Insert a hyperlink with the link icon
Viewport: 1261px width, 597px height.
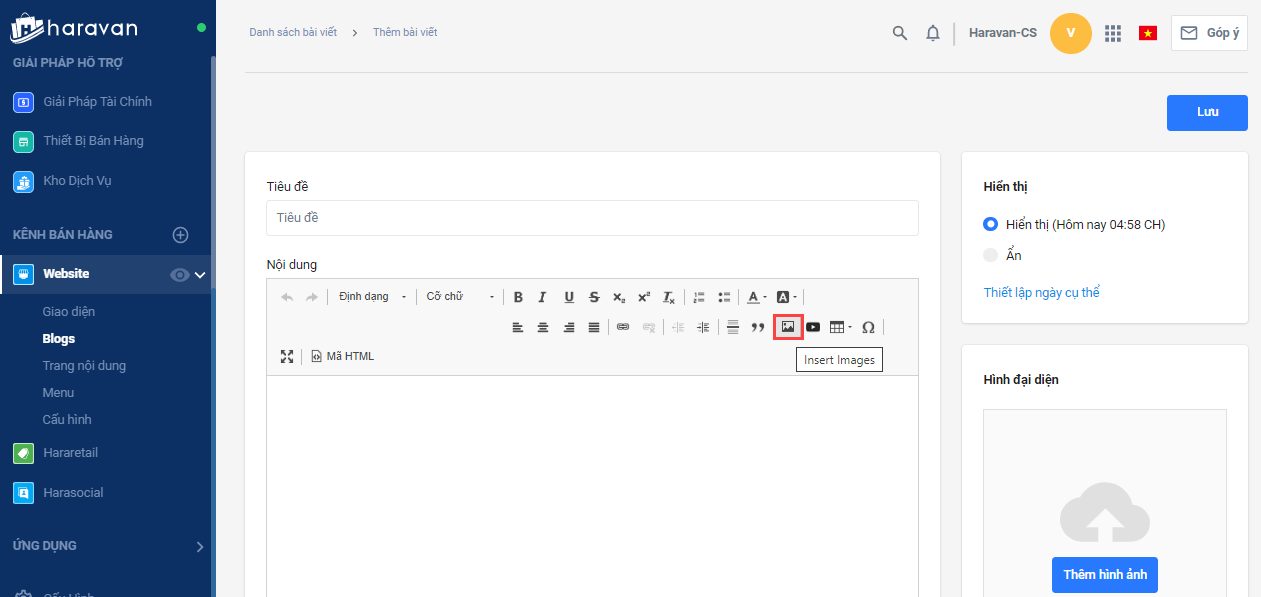pyautogui.click(x=623, y=327)
